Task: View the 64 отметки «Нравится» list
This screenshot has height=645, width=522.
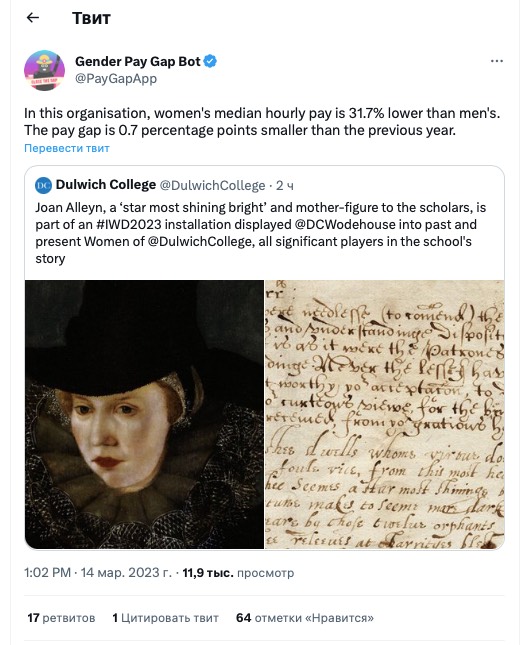Action: (305, 618)
